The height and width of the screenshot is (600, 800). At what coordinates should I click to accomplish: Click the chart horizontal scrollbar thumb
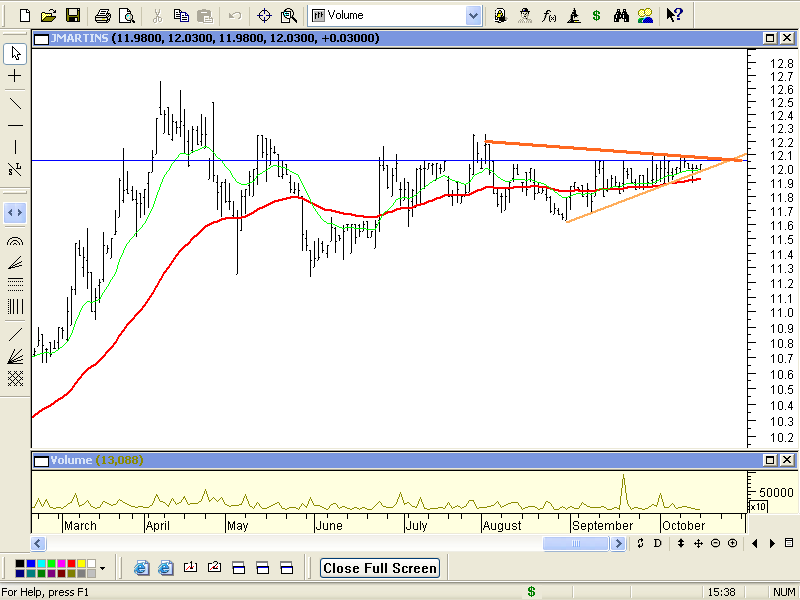pos(576,543)
